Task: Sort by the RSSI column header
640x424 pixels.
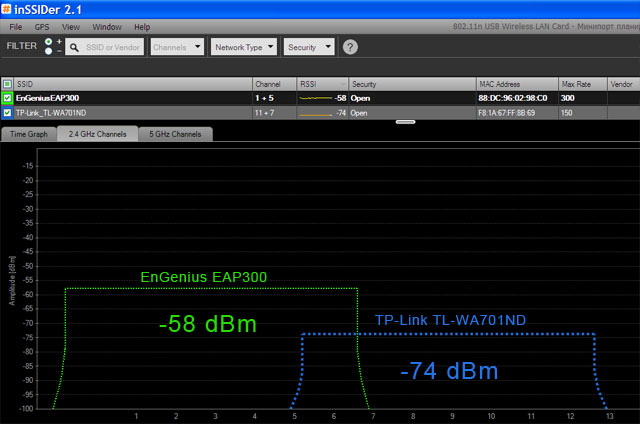Action: (x=322, y=84)
